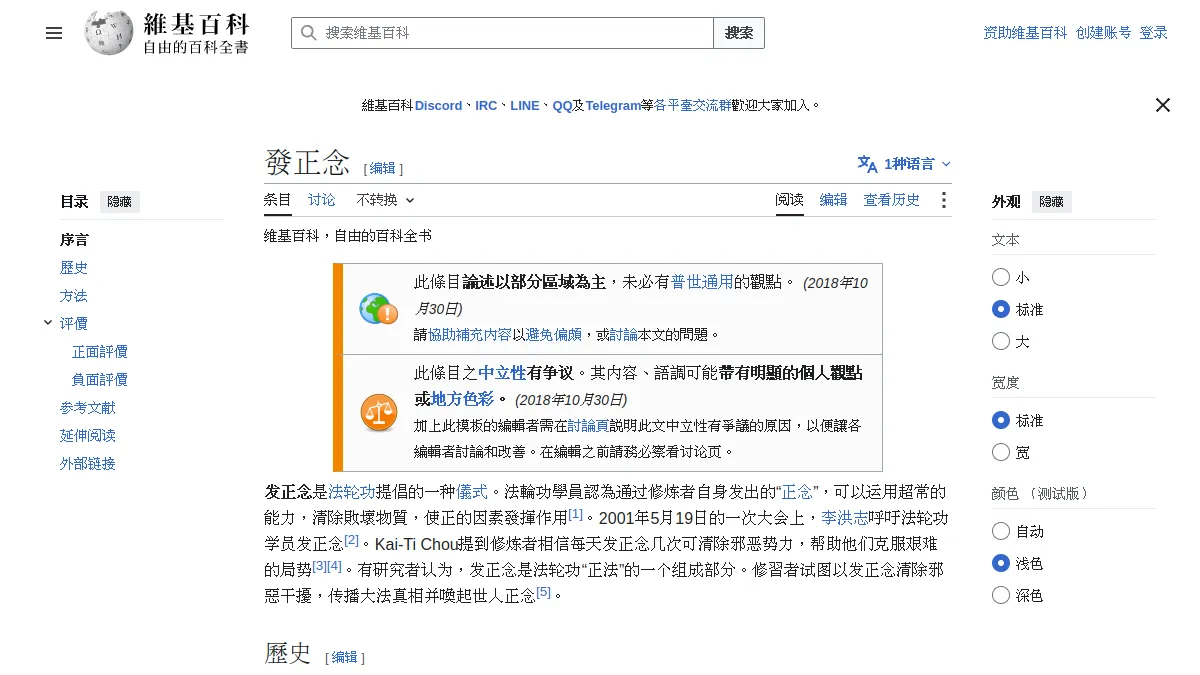Select the large text size radio
This screenshot has width=1200, height=675.
click(x=1001, y=341)
